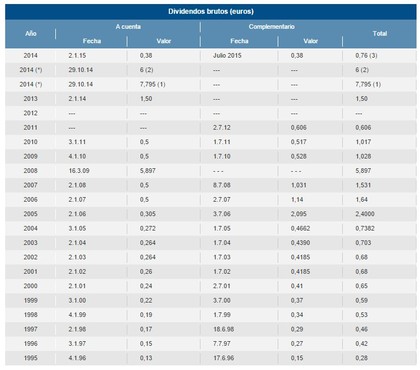This screenshot has height=370, width=420.
Task: Click the '7,795 (1)' a cuenta value
Action: click(153, 84)
